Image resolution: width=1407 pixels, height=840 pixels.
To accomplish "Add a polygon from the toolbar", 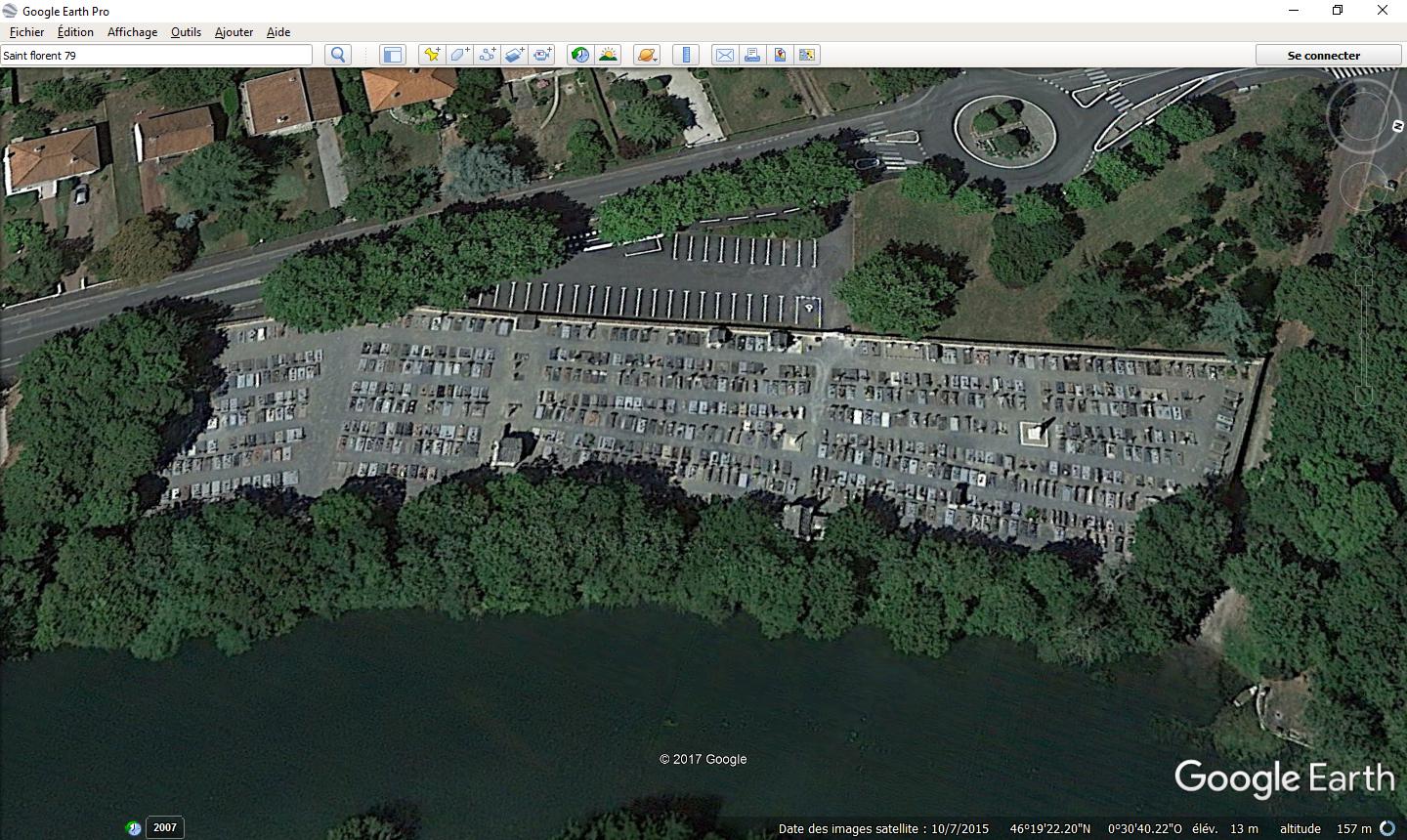I will 459,55.
